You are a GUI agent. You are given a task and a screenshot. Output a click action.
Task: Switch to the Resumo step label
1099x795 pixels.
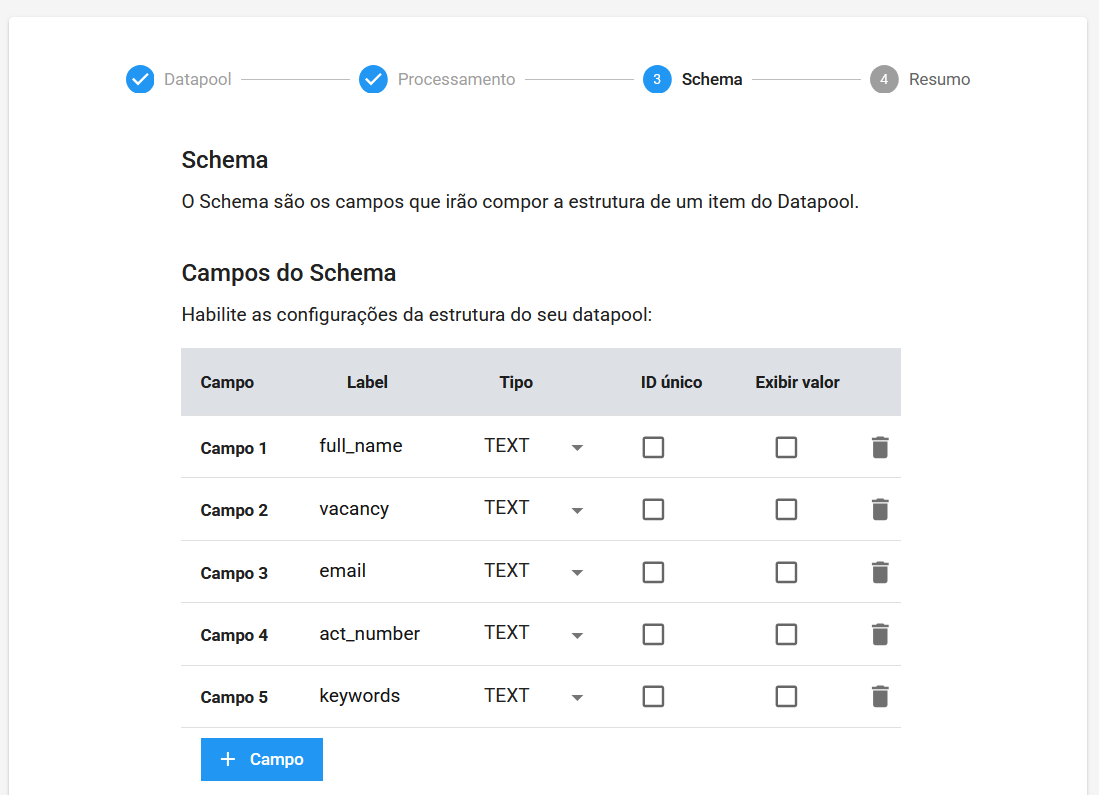tap(939, 79)
